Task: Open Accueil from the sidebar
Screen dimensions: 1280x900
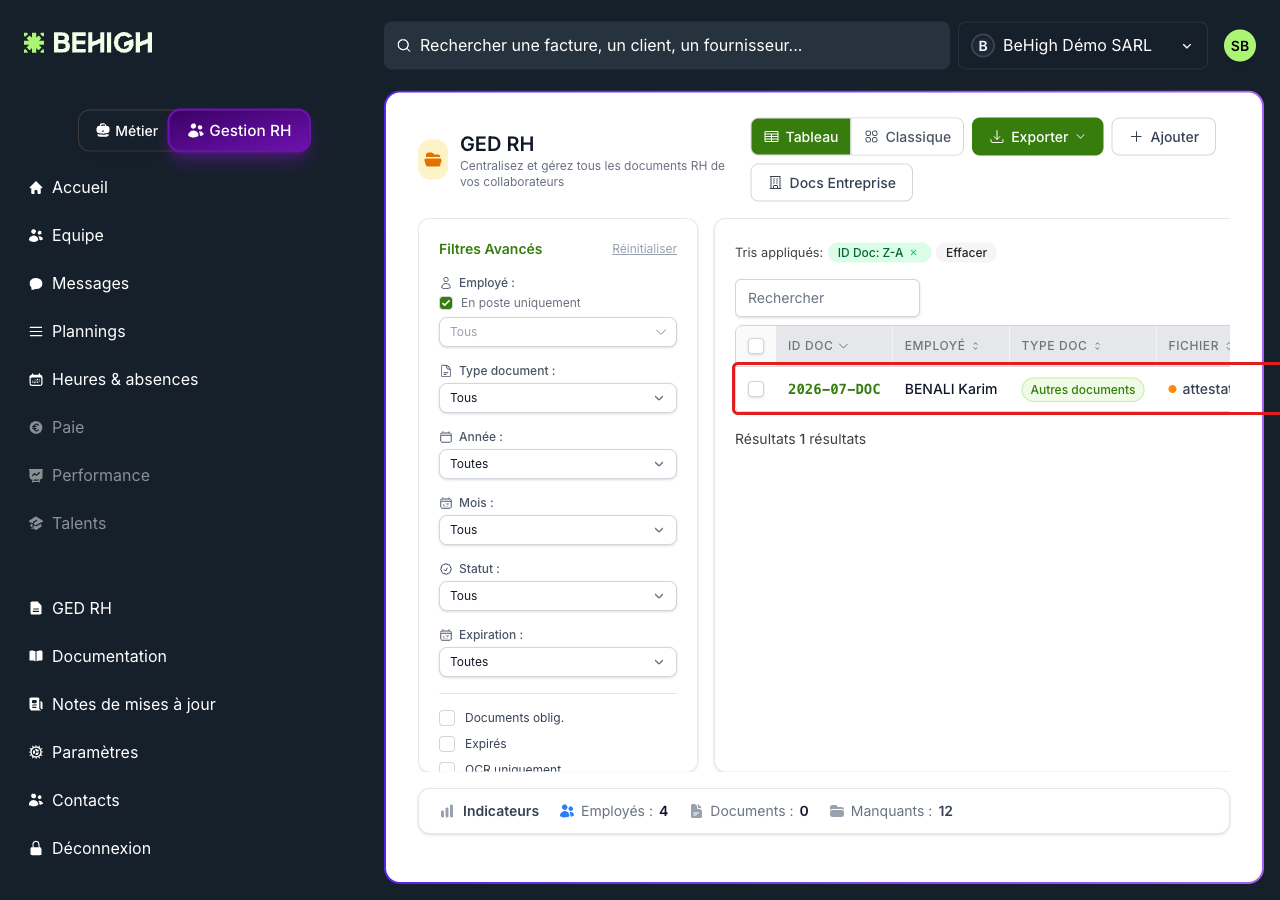Action: pos(68,187)
